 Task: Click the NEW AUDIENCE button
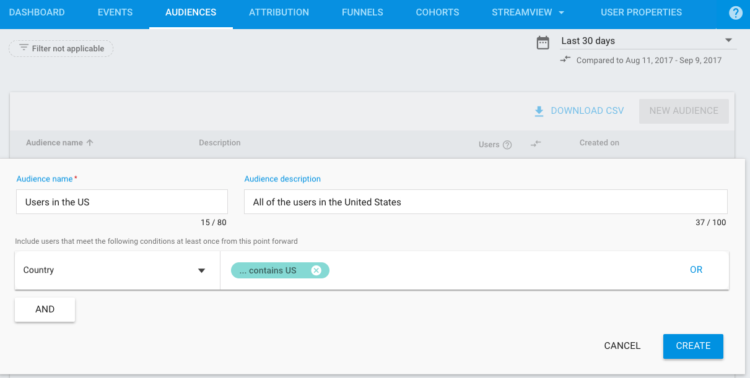[x=684, y=111]
